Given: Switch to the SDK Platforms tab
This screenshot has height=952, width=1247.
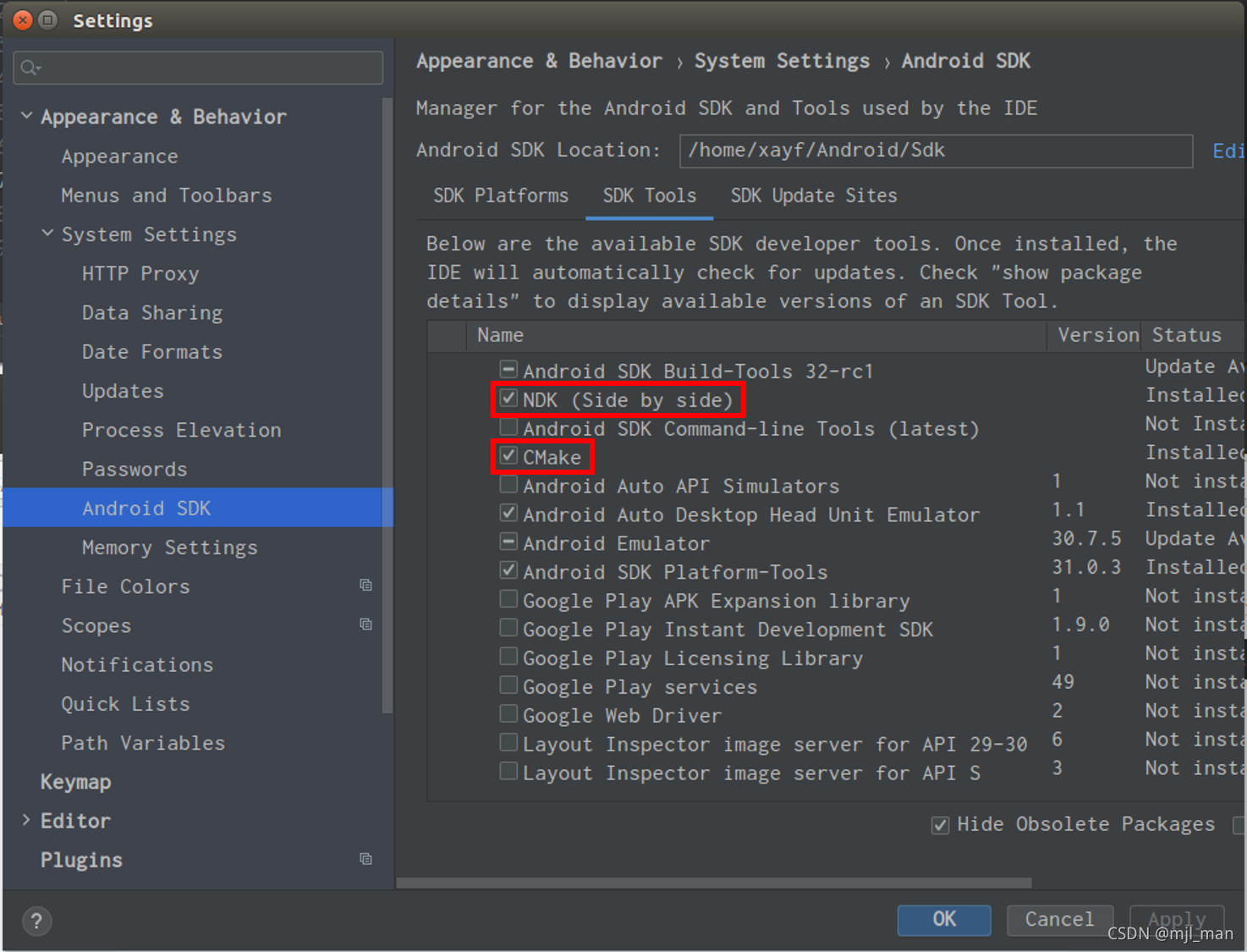Looking at the screenshot, I should [501, 195].
